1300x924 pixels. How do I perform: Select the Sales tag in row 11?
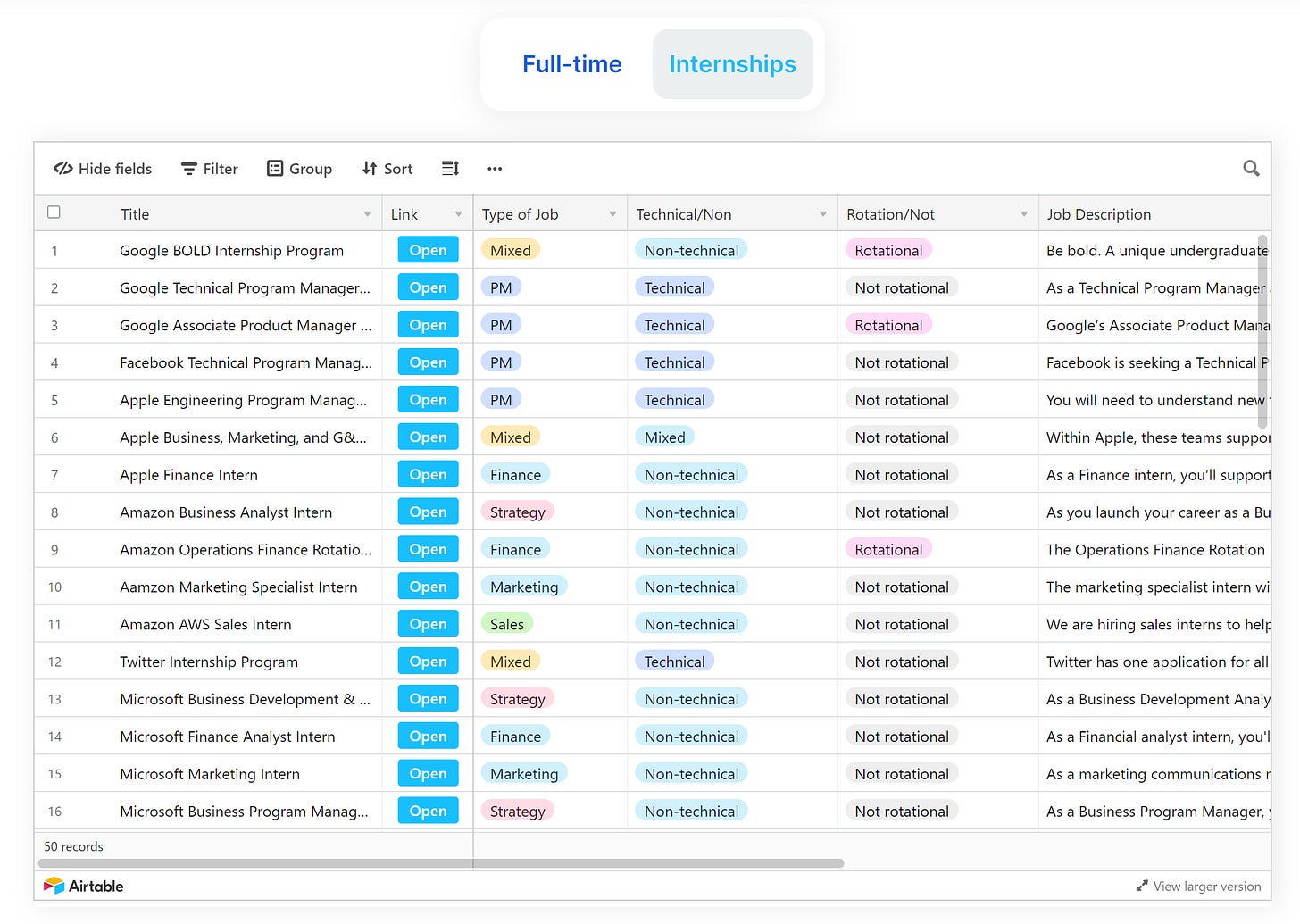click(x=506, y=624)
